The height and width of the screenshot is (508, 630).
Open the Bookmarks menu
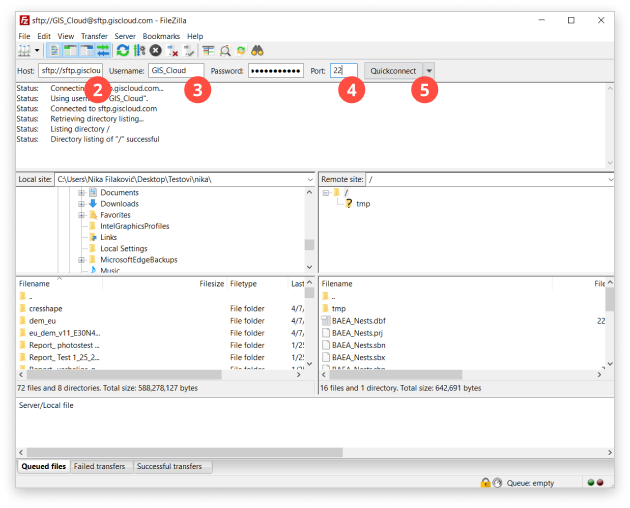click(x=161, y=36)
